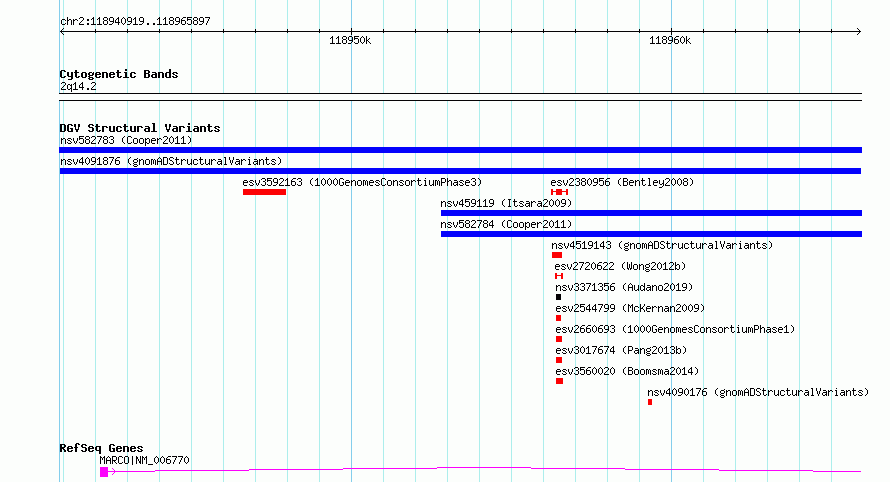Click the 2q14.2 cytogenetic band label
The width and height of the screenshot is (890, 482).
click(78, 86)
